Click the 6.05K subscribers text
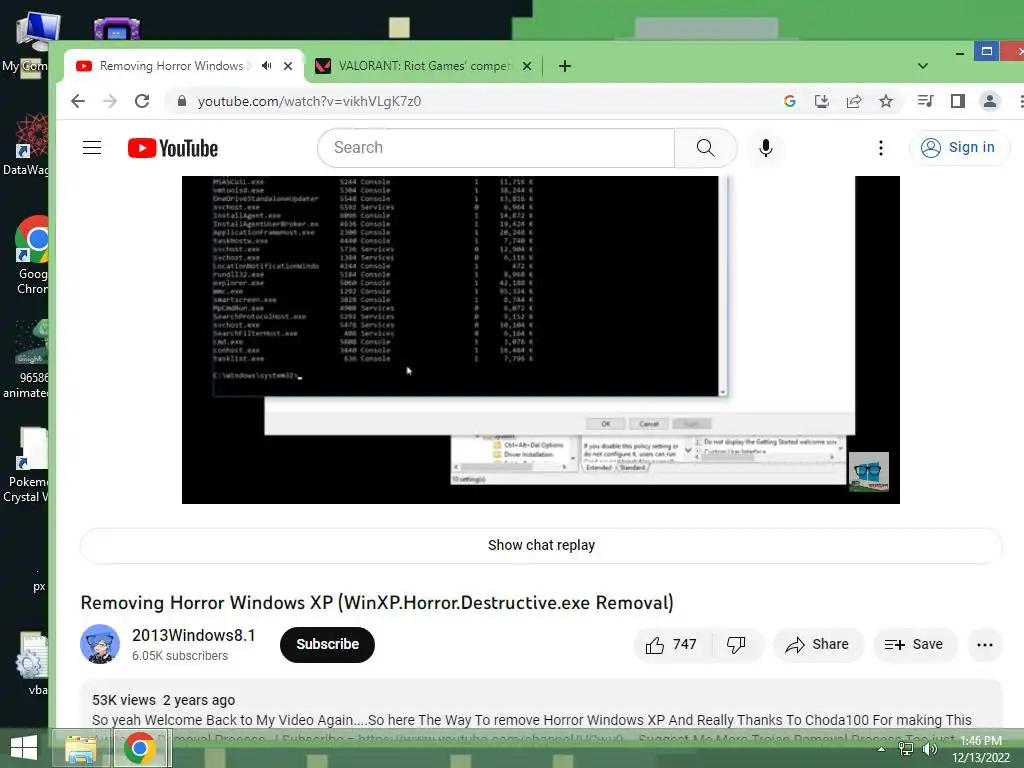This screenshot has height=768, width=1024. (x=180, y=656)
